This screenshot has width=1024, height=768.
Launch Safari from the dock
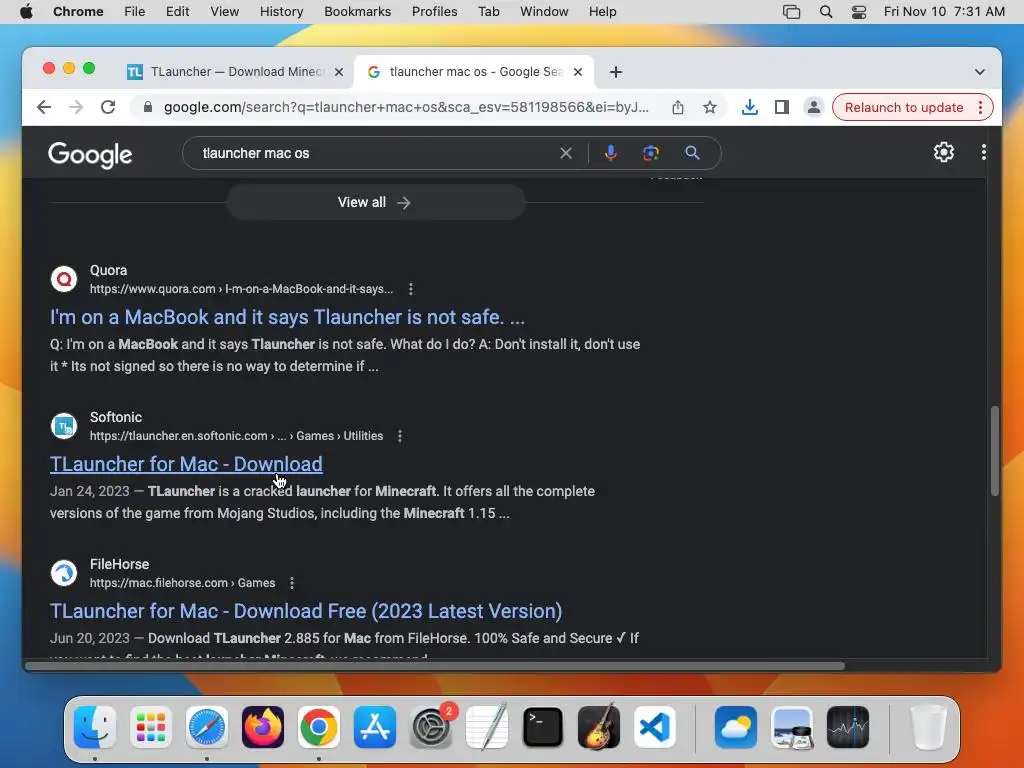tap(207, 727)
